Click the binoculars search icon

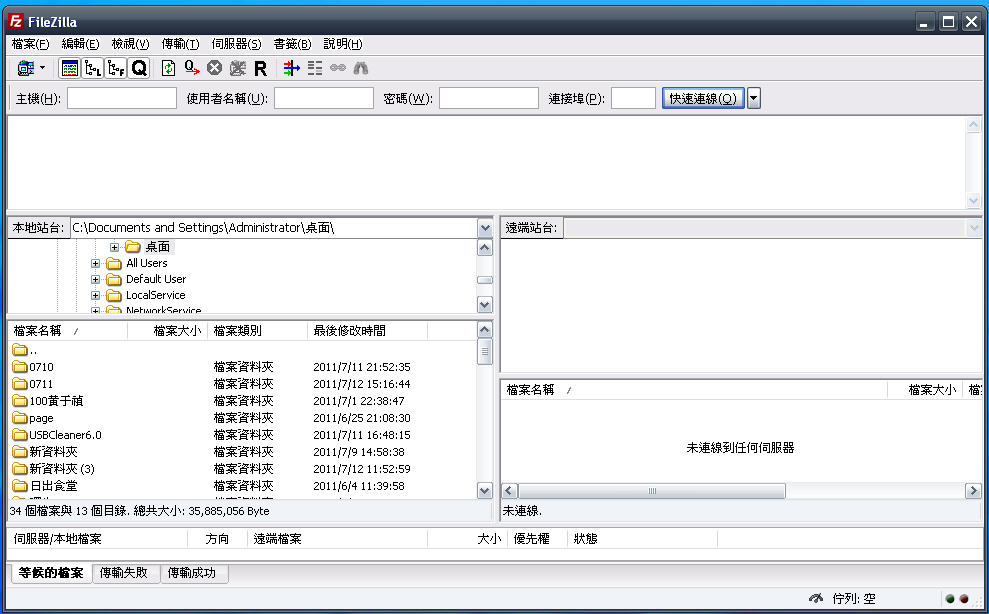(361, 68)
